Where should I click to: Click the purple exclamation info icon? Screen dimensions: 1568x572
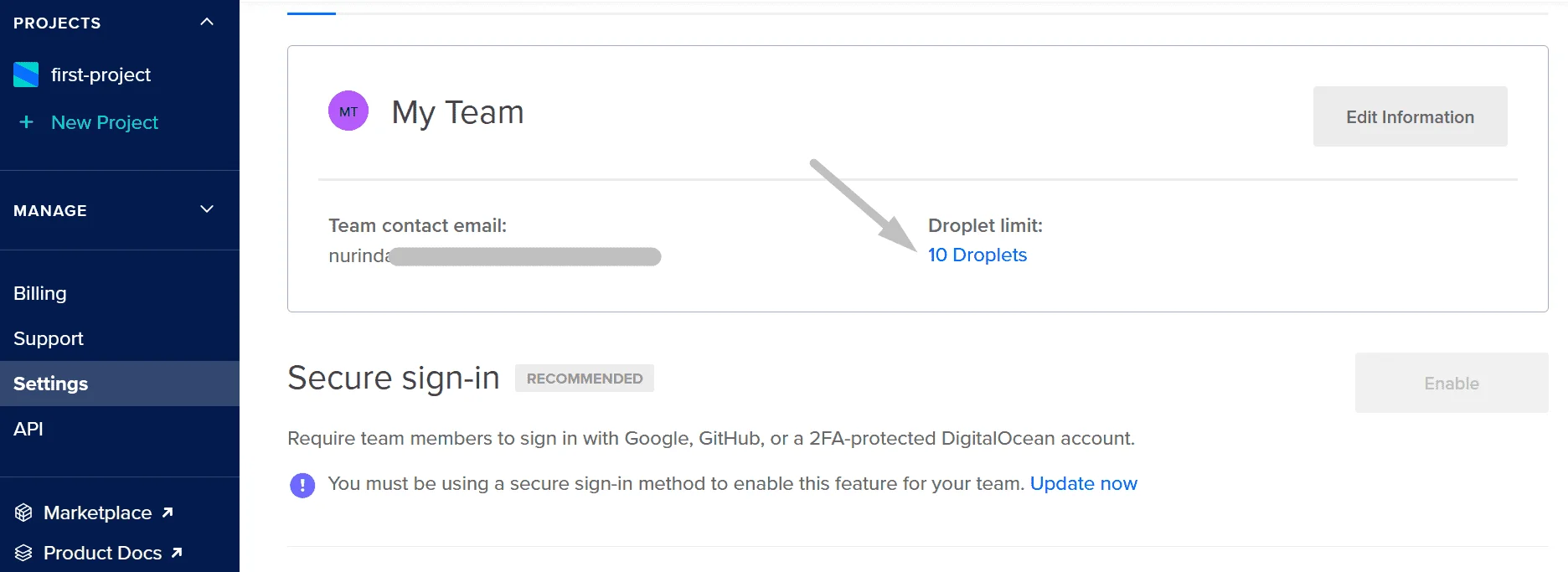pyautogui.click(x=302, y=485)
